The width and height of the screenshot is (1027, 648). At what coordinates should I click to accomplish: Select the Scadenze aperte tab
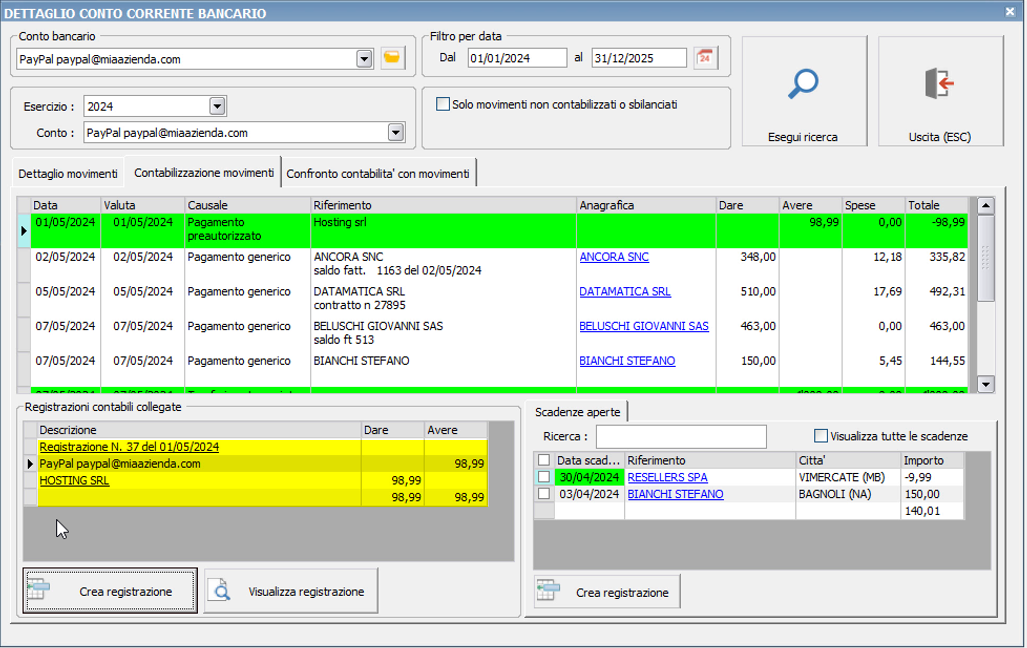(577, 412)
